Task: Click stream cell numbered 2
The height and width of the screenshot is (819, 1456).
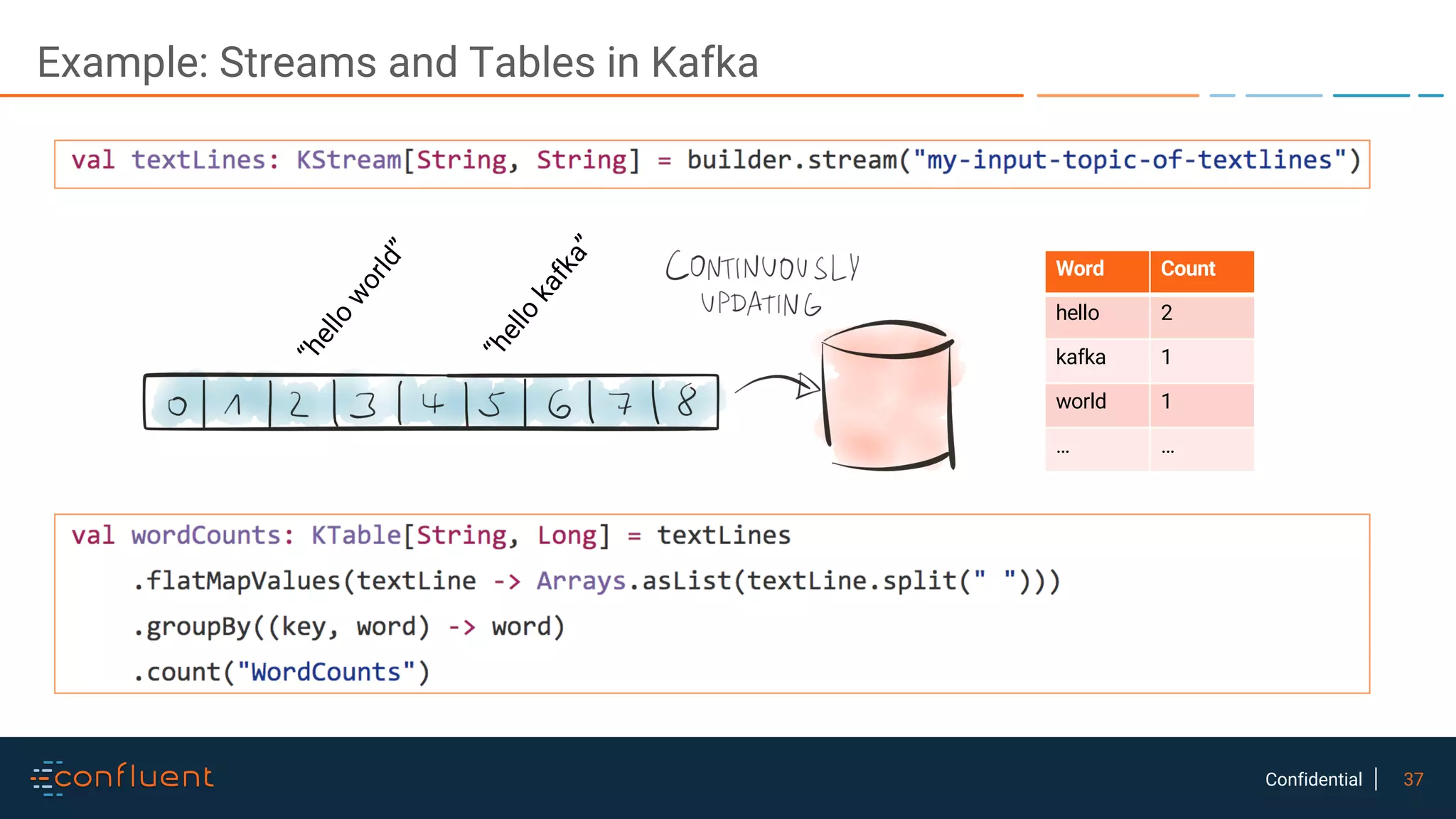Action: pos(300,404)
